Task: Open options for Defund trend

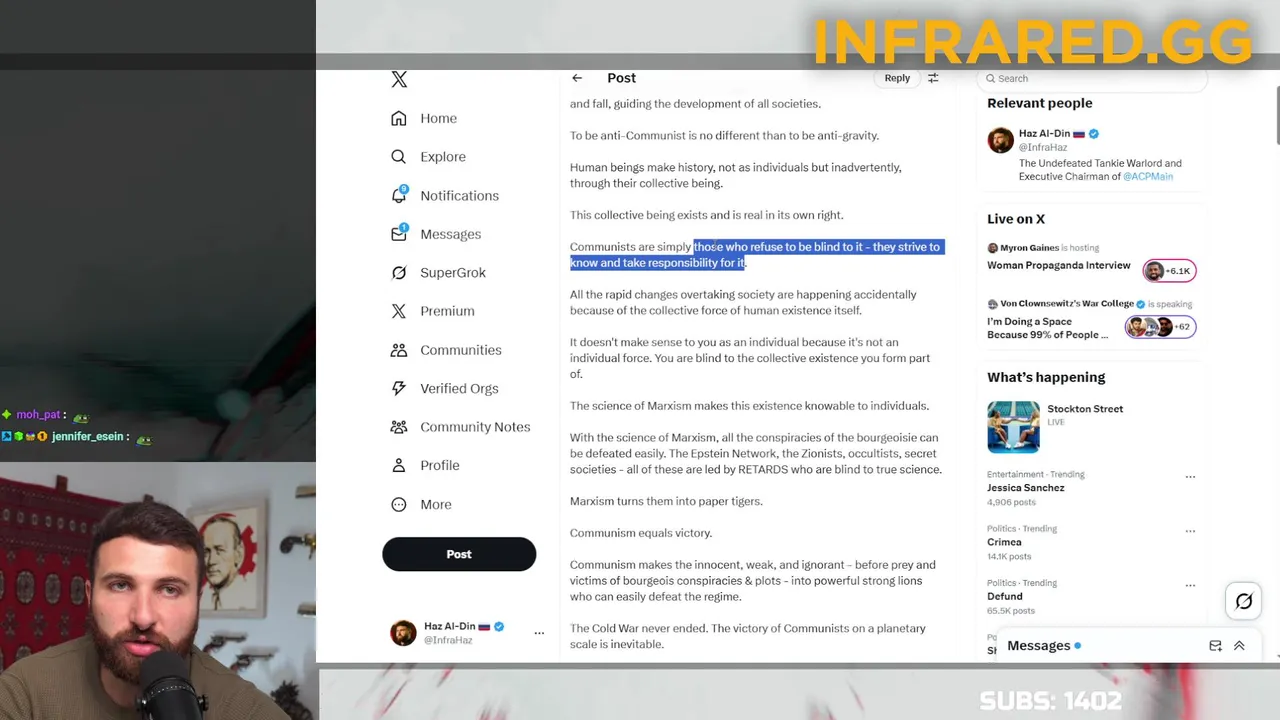Action: 1190,585
